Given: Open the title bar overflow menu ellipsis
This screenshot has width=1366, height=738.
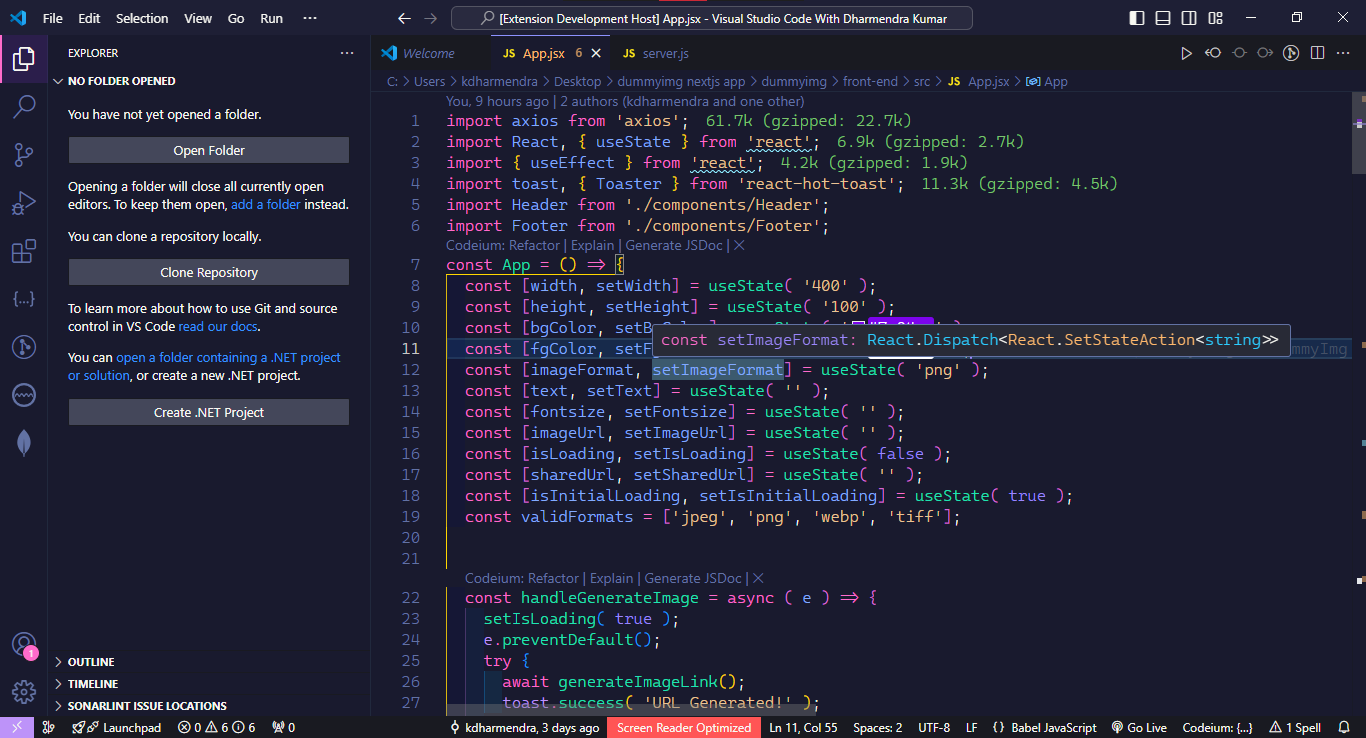Looking at the screenshot, I should pos(310,18).
